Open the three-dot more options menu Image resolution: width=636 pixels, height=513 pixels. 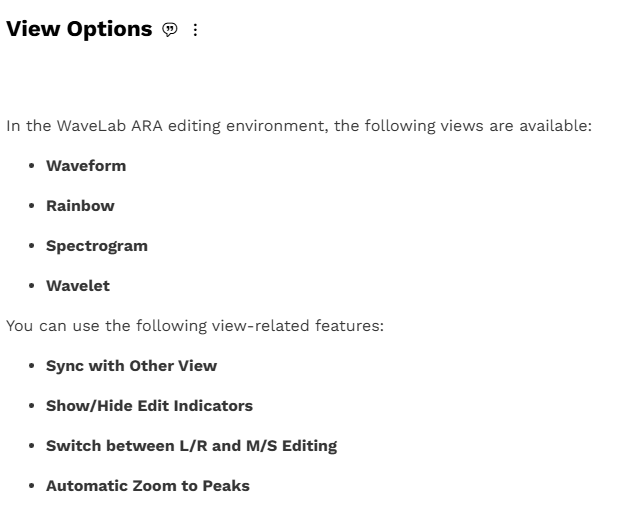195,30
